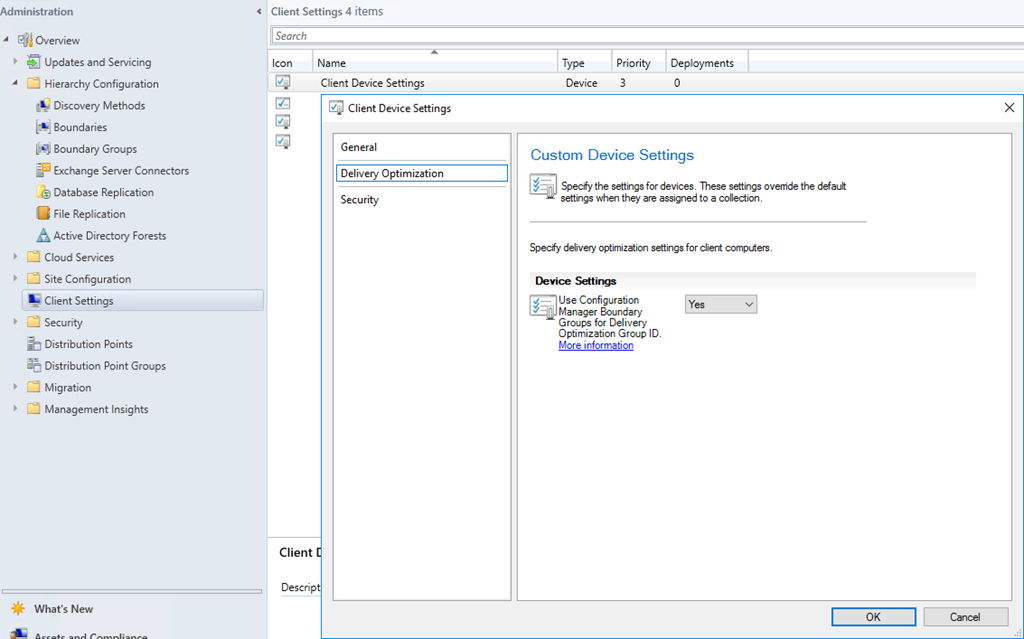Click the Updates and Servicing icon
1024x639 pixels.
pyautogui.click(x=34, y=62)
